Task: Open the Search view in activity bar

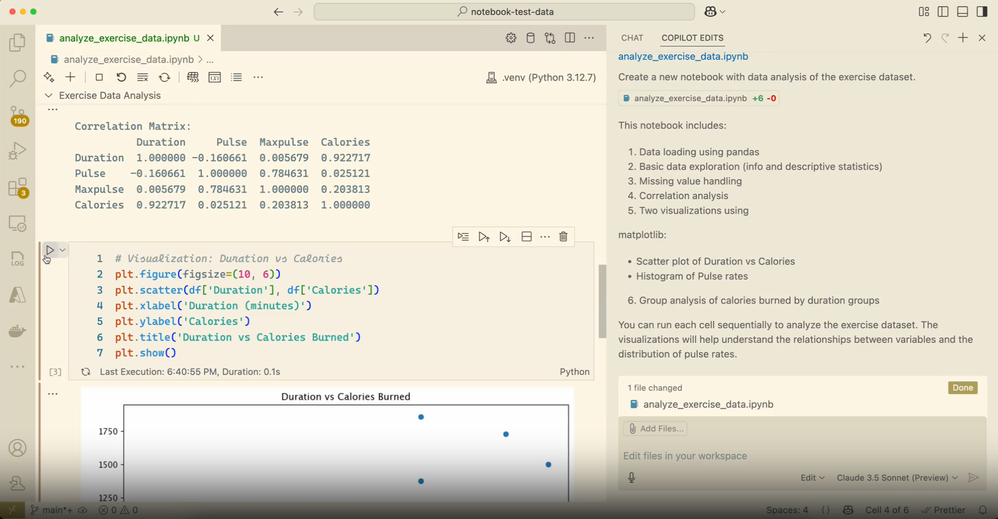Action: click(x=17, y=79)
